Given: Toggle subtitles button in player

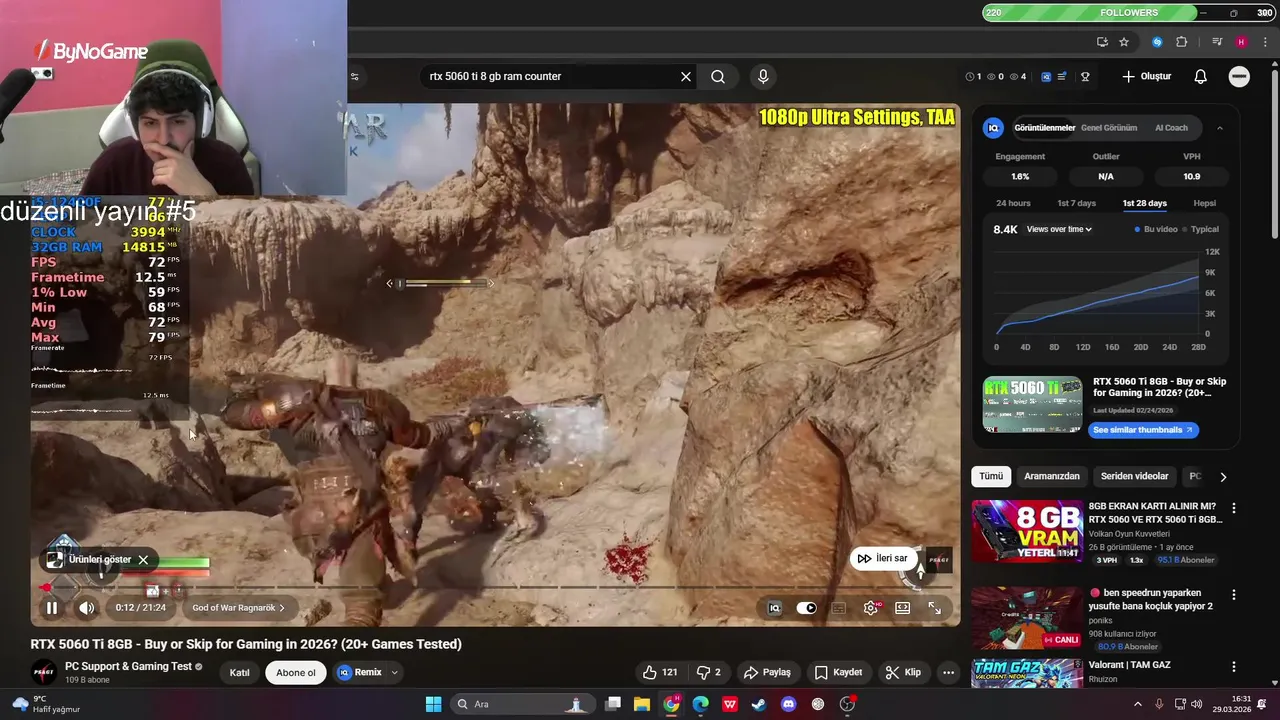Looking at the screenshot, I should [x=839, y=608].
